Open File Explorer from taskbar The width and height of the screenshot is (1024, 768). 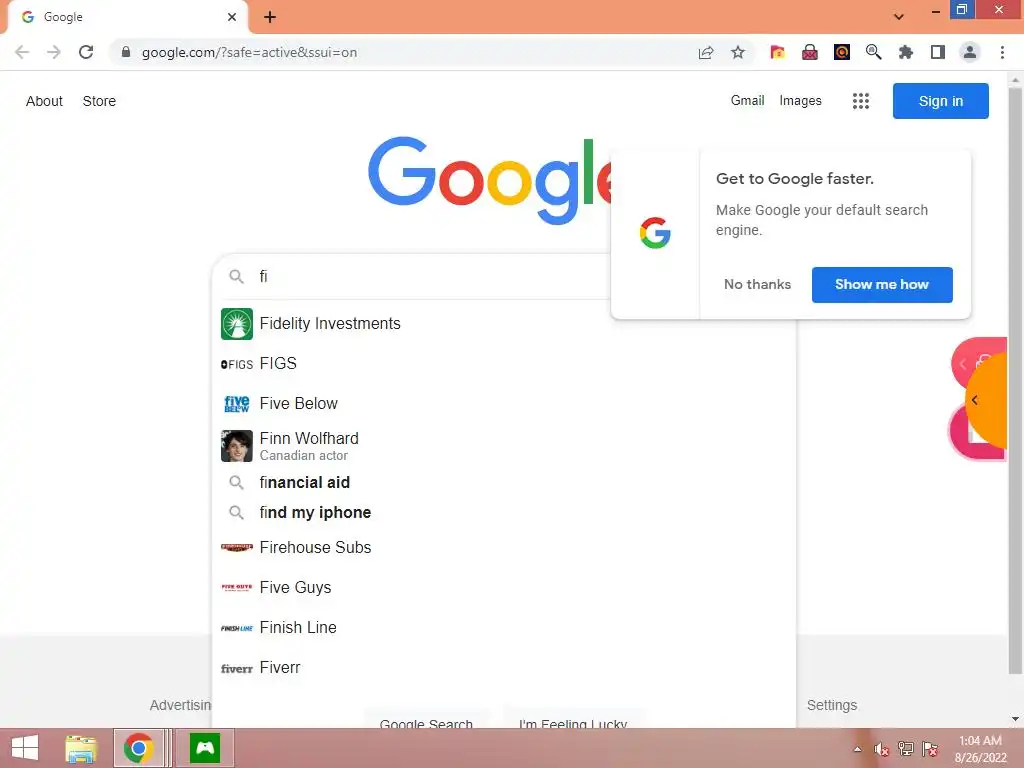point(81,748)
